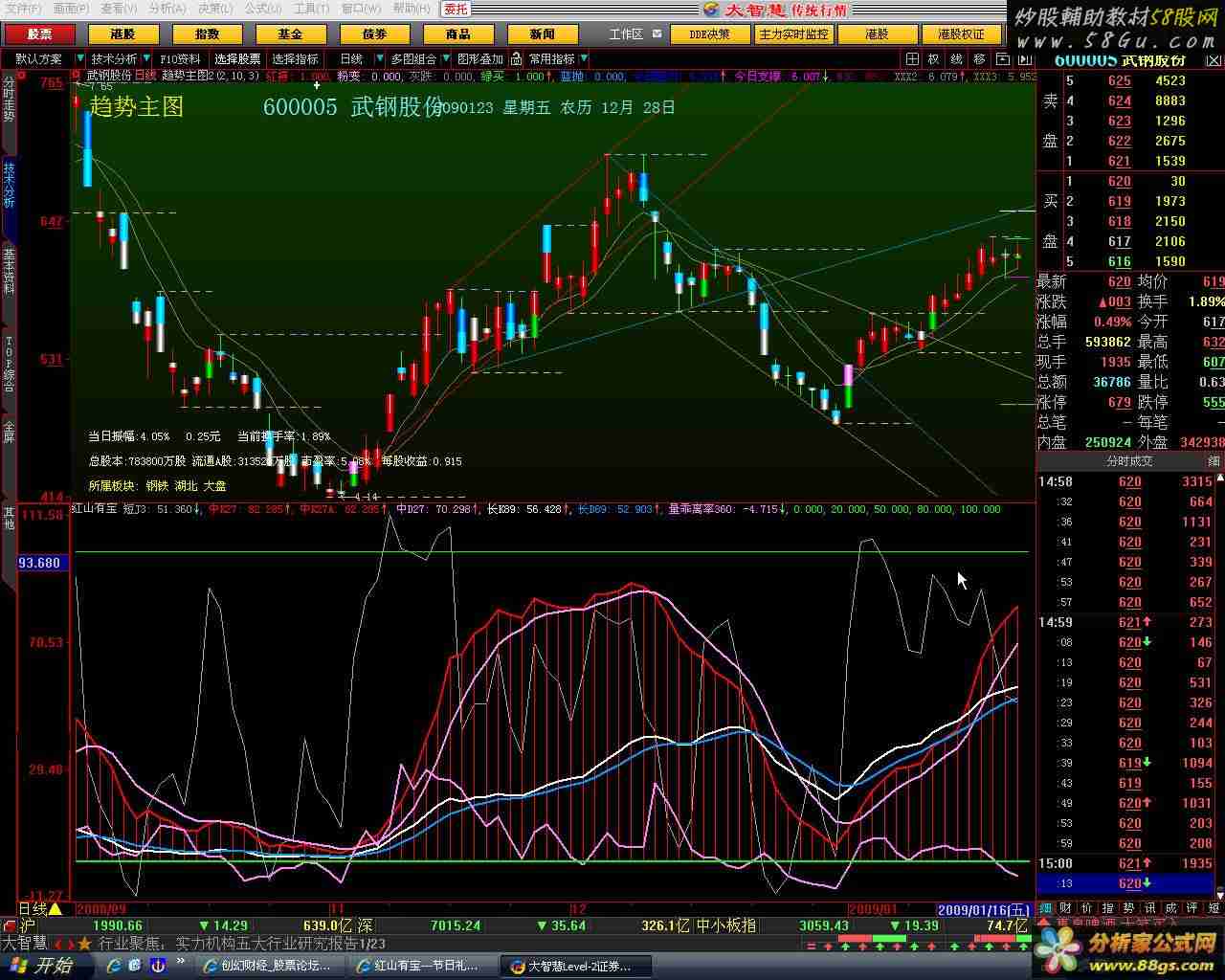The image size is (1225, 980).
Task: Click the 权 ex-rights icon
Action: tap(934, 59)
